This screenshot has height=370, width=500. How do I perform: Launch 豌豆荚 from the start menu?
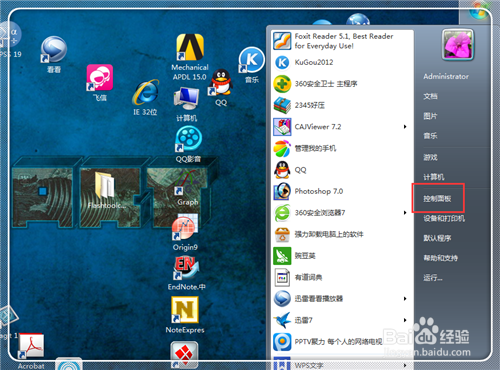pyautogui.click(x=342, y=256)
